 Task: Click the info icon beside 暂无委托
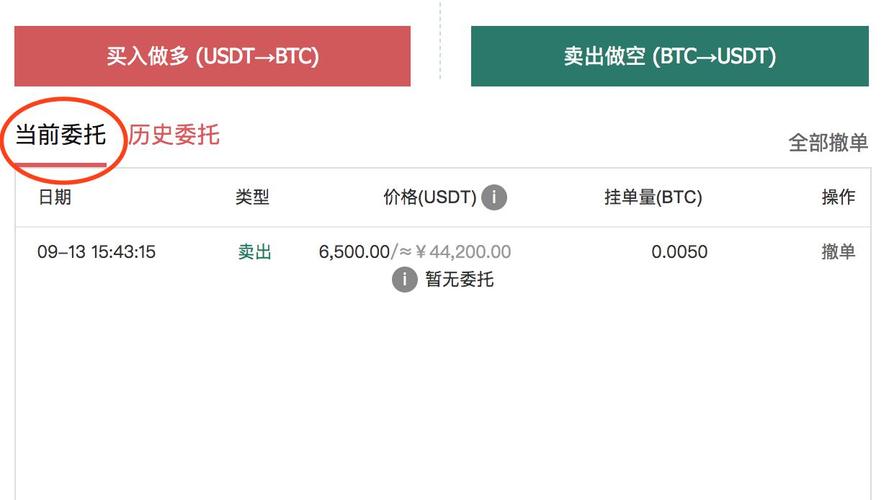(x=404, y=279)
